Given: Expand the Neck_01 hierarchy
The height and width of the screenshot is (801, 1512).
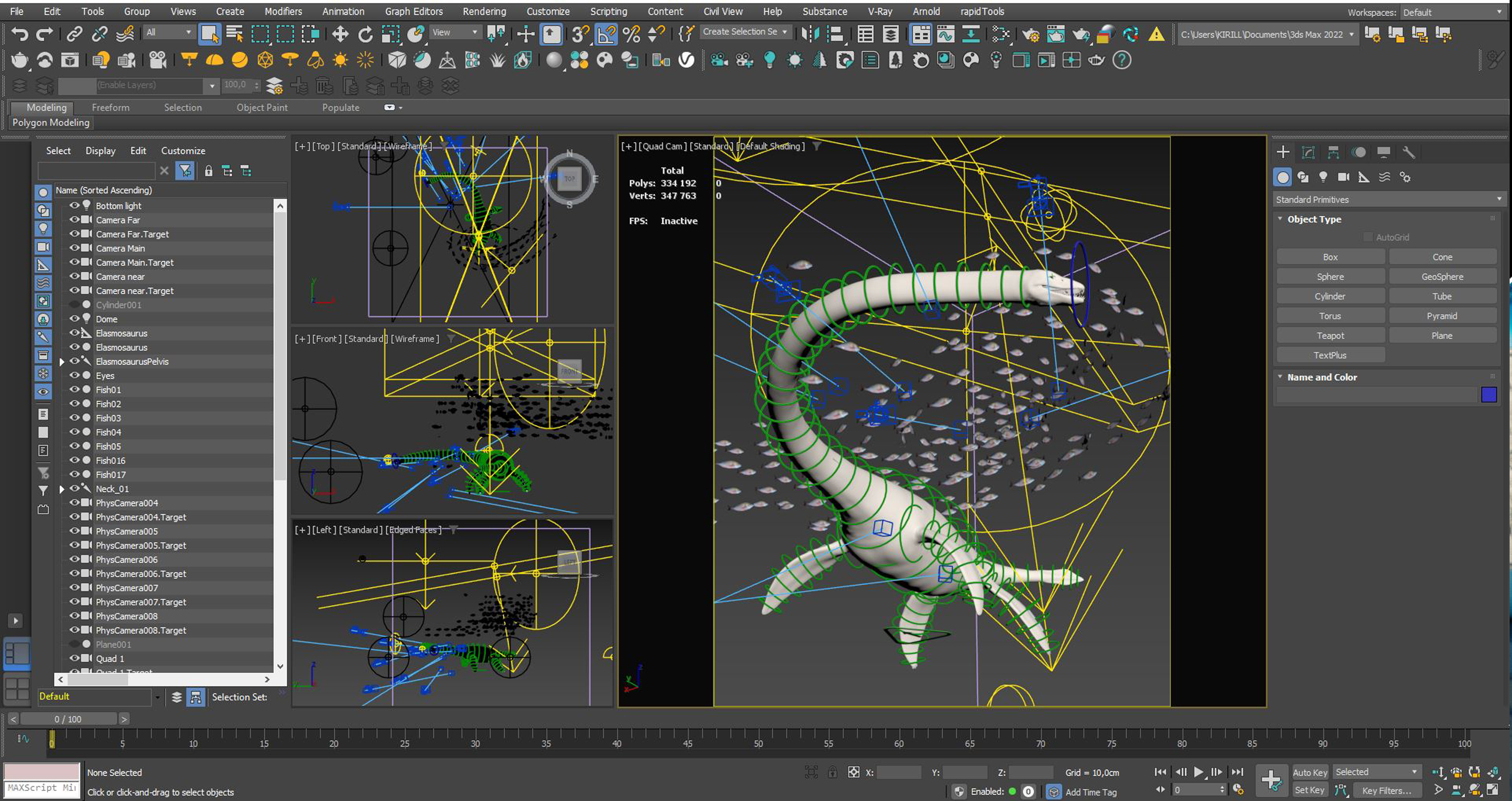Looking at the screenshot, I should click(x=62, y=489).
